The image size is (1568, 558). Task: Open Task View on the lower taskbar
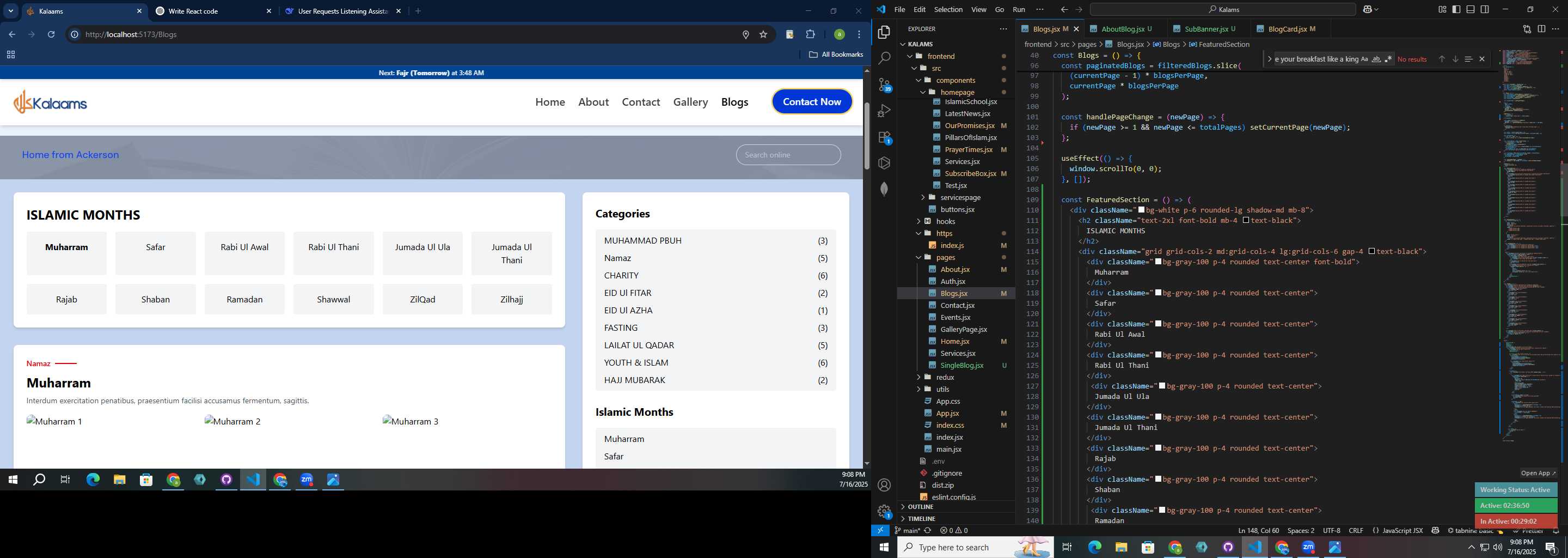[1067, 547]
